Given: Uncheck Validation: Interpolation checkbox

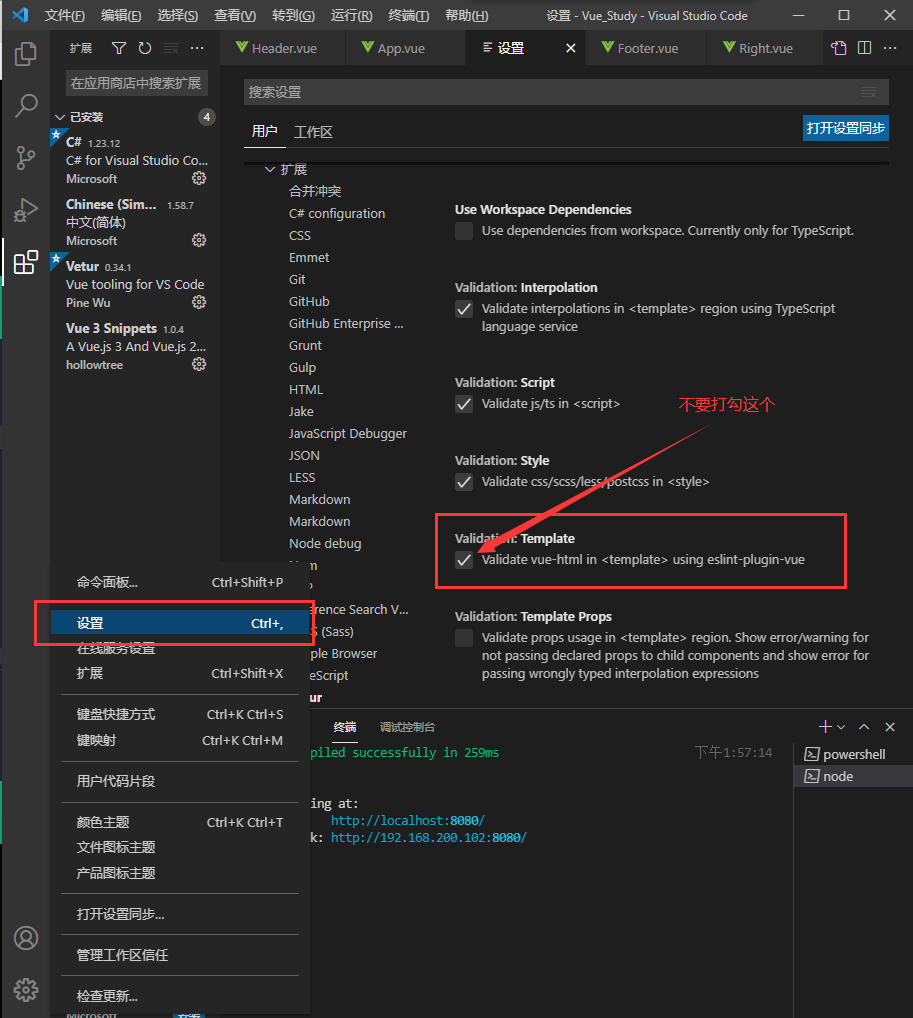Looking at the screenshot, I should (x=464, y=309).
